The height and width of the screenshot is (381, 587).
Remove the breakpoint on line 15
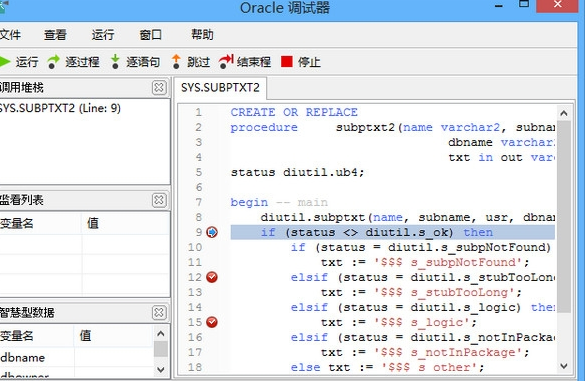(x=212, y=322)
